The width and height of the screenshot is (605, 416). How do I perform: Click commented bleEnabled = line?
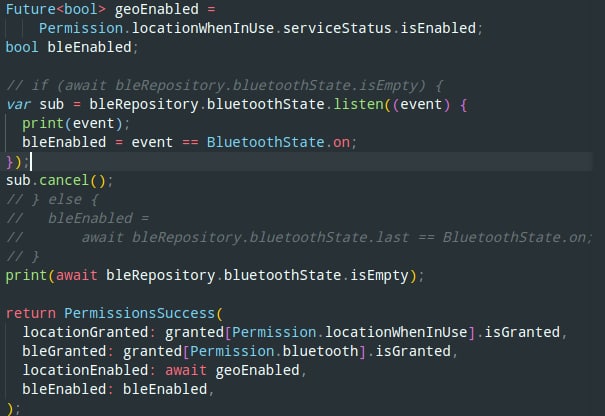point(78,218)
